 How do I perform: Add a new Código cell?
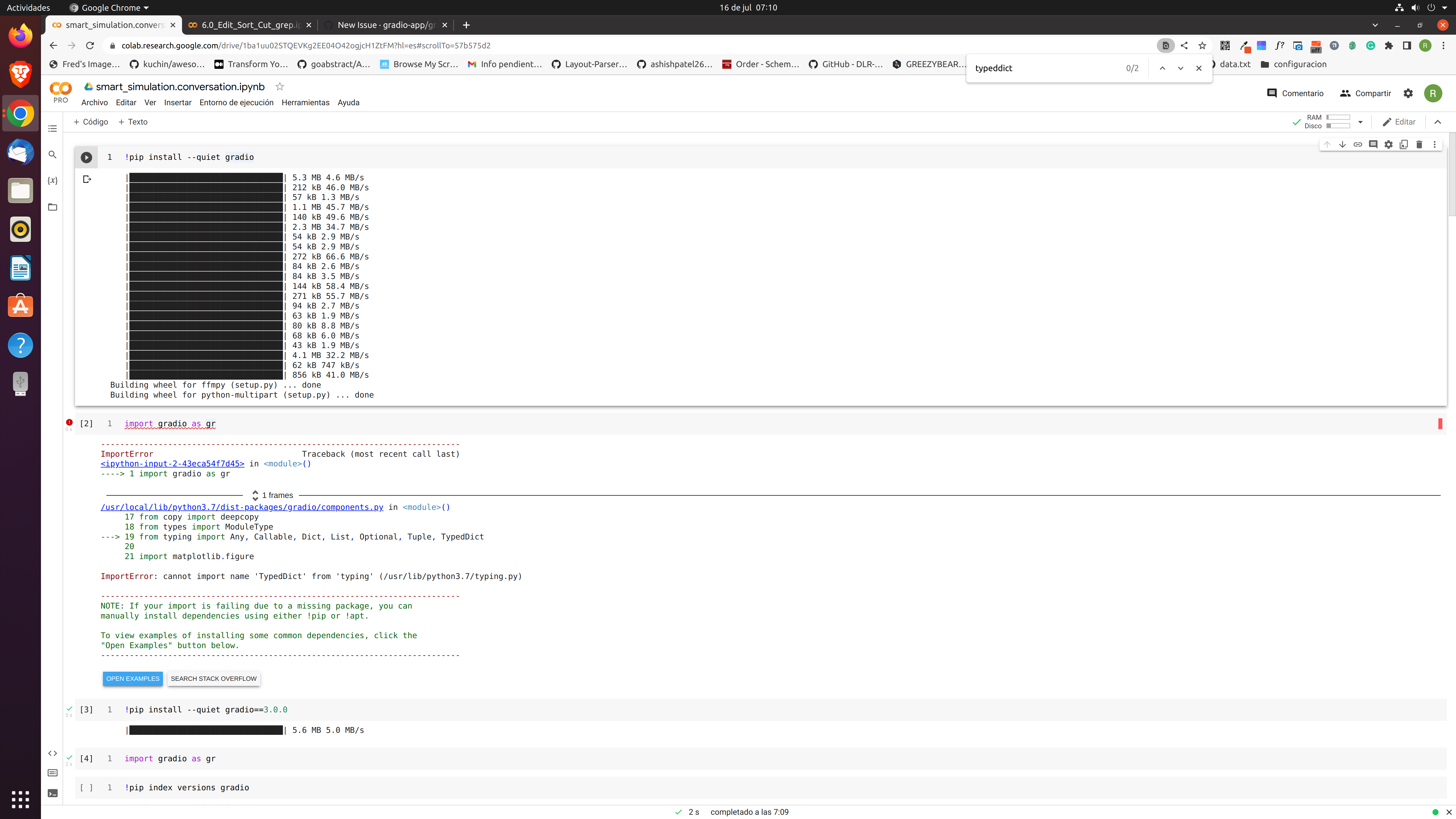[x=90, y=122]
